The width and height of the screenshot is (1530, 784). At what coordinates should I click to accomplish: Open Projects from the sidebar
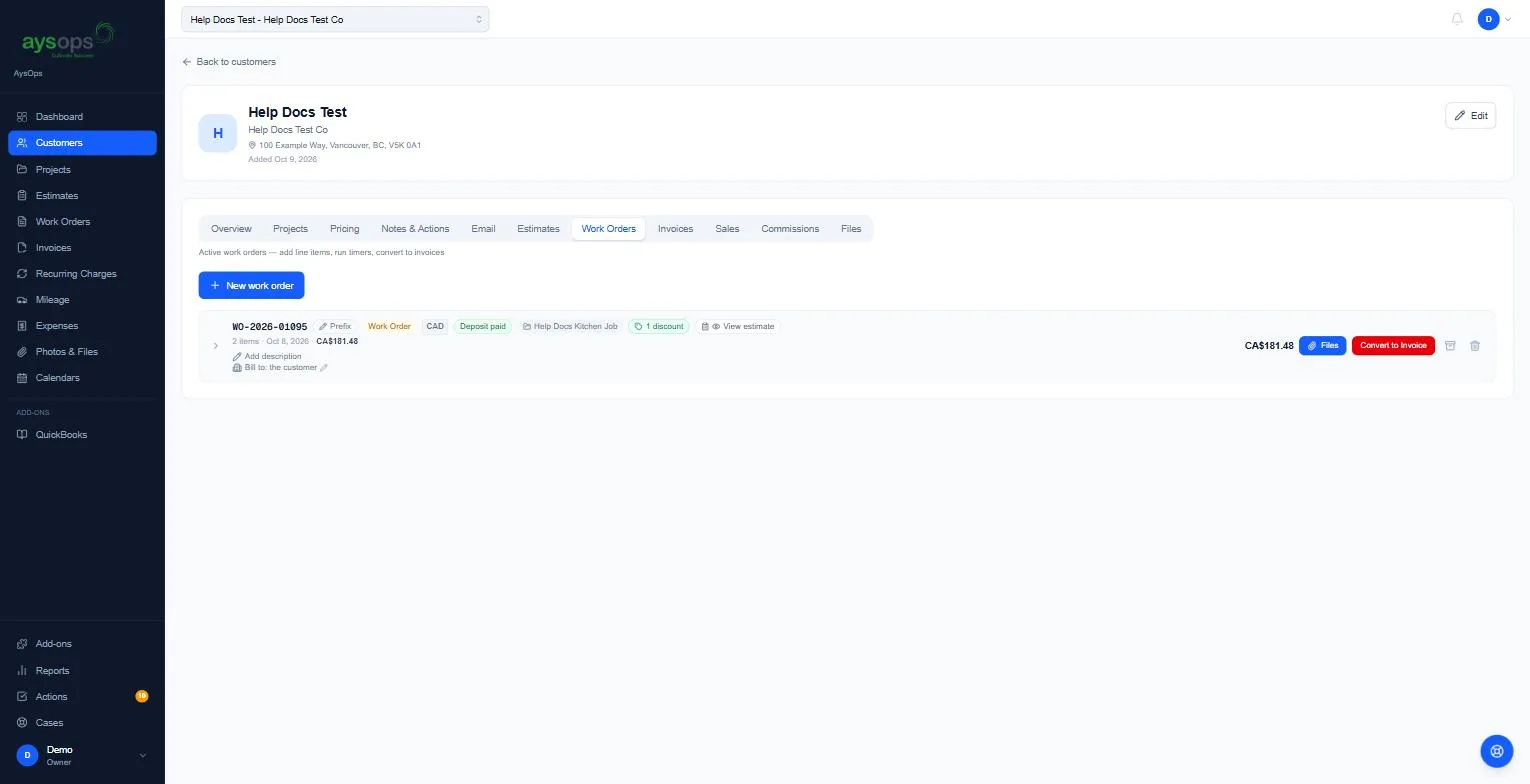[82, 169]
